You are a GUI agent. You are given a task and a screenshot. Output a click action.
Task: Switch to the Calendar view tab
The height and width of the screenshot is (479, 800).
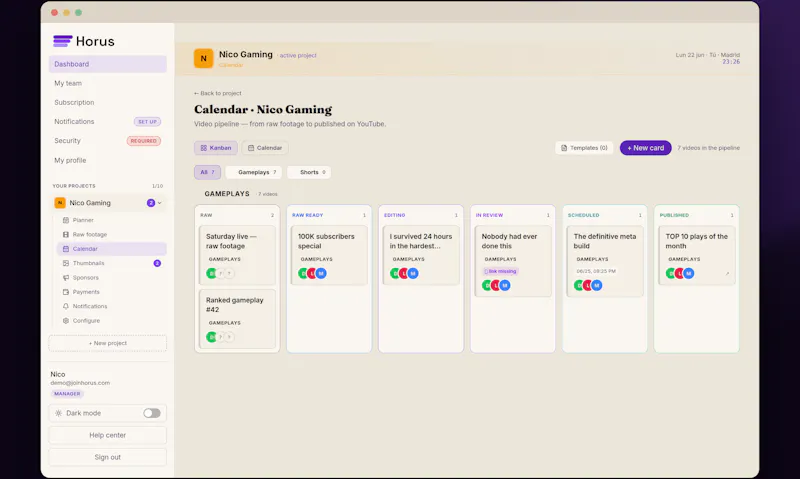point(265,148)
